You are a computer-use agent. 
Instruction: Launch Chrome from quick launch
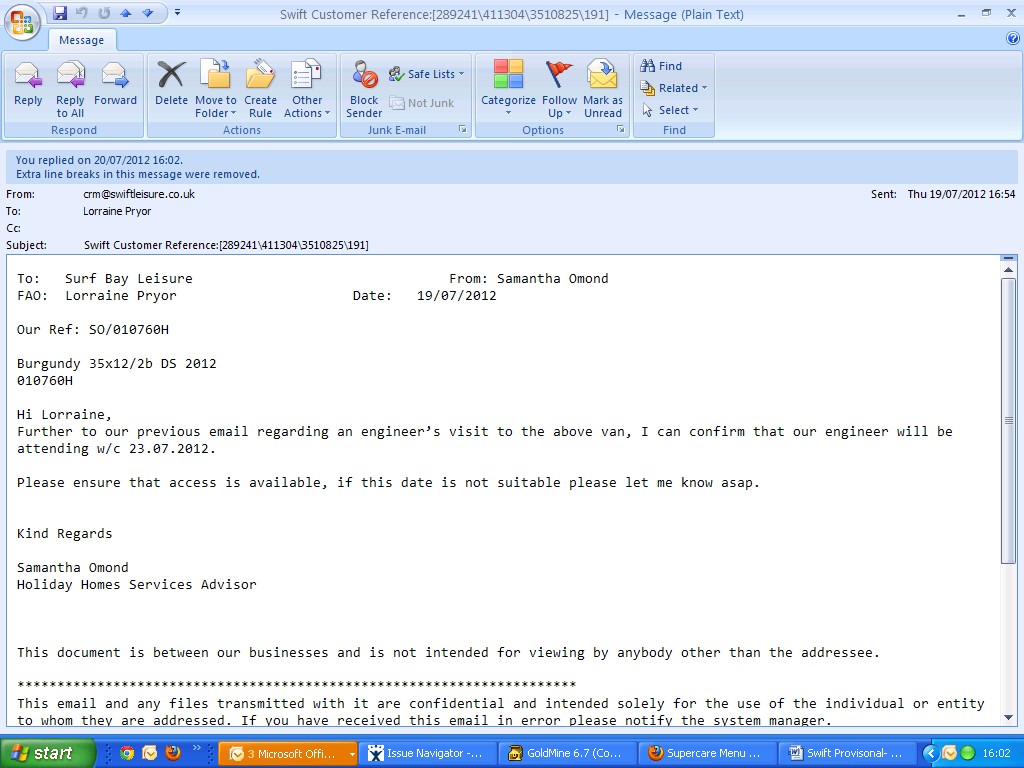click(127, 753)
